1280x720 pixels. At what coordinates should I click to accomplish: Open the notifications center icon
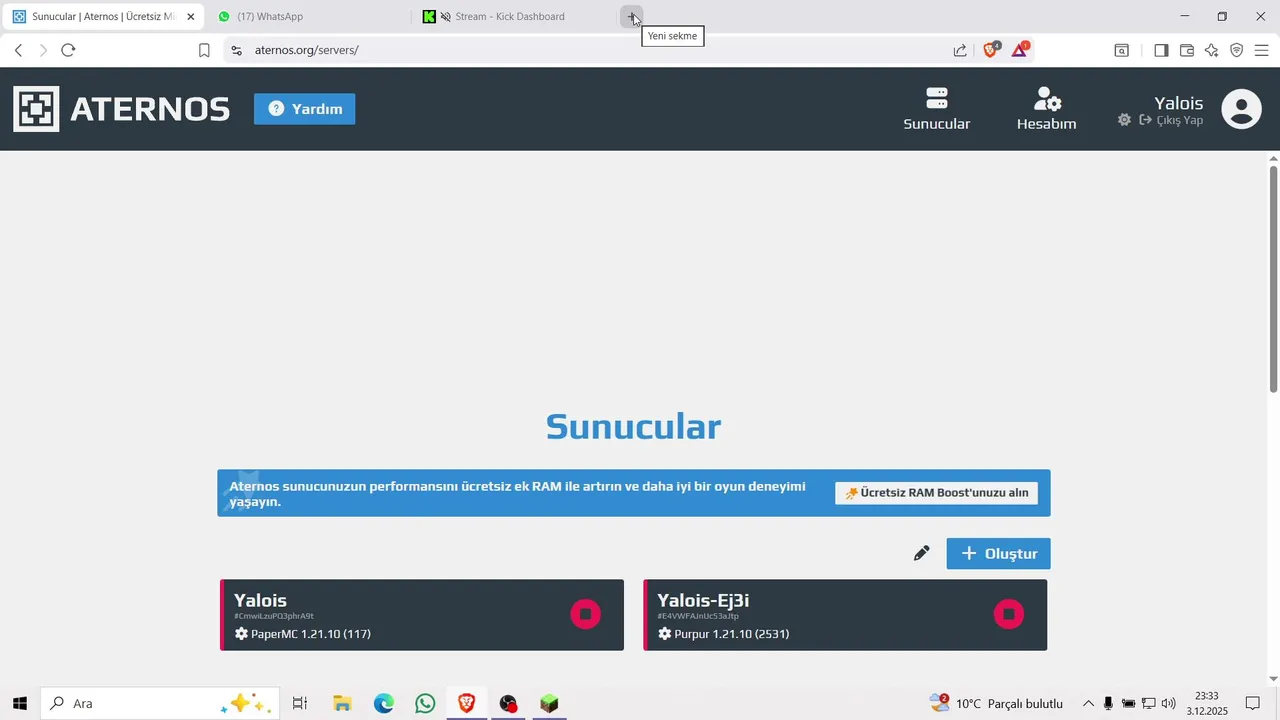coord(1252,703)
